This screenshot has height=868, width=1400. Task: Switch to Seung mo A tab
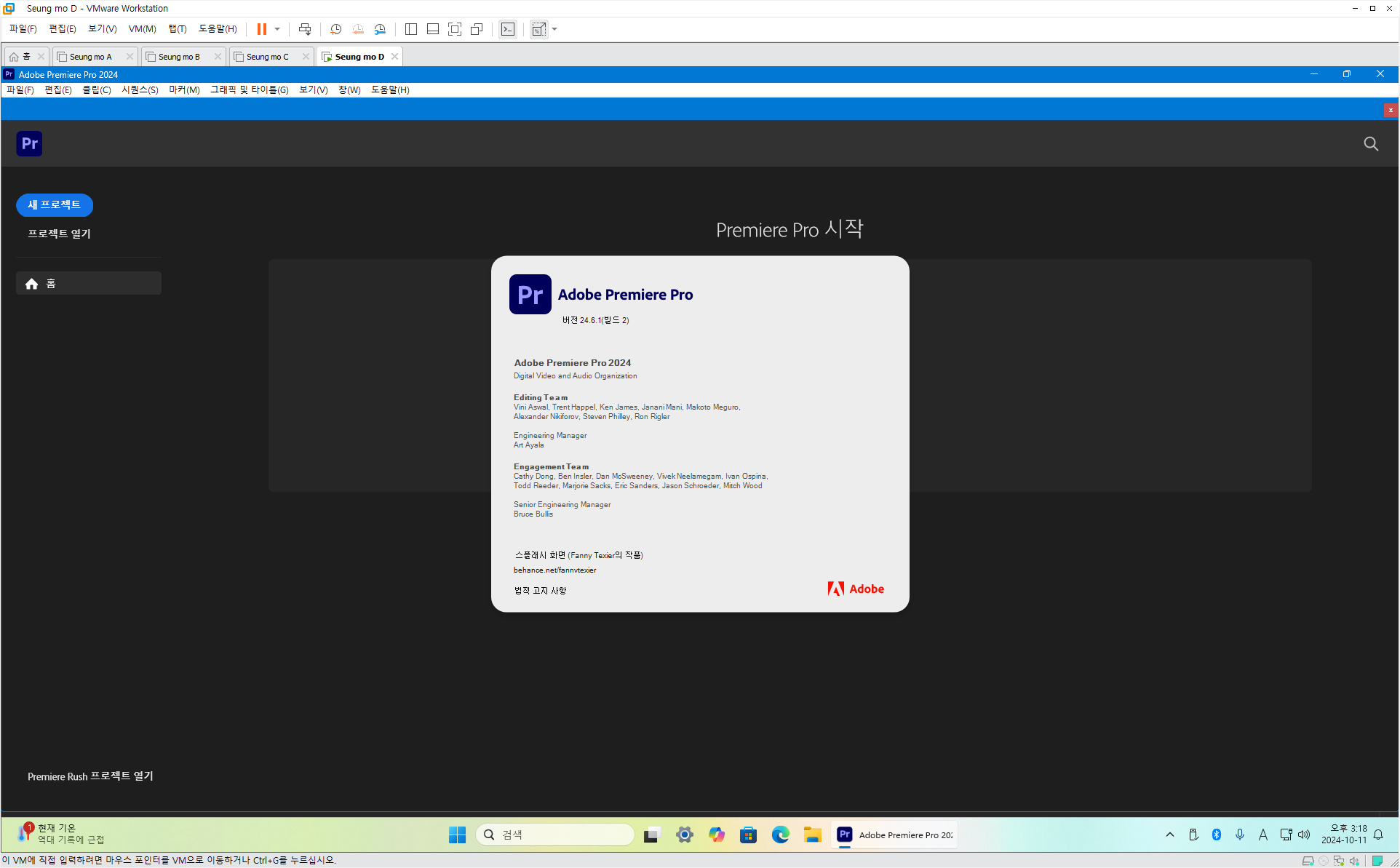coord(90,56)
